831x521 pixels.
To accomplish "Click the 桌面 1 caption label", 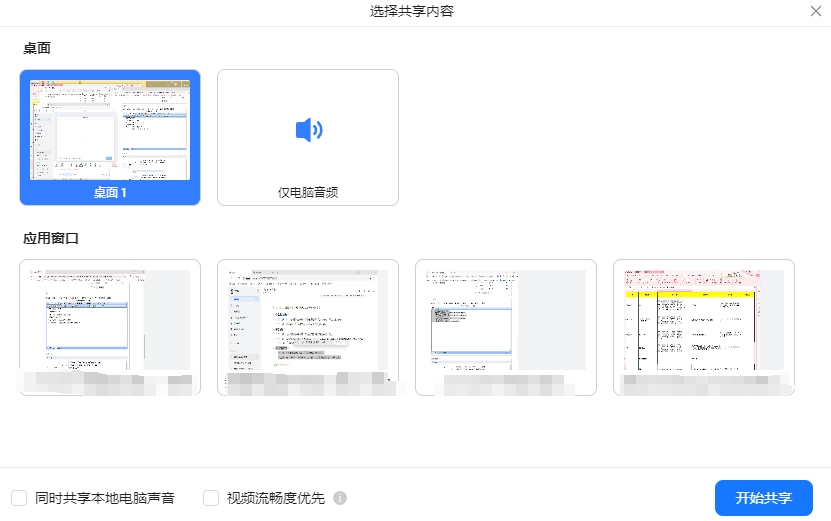I will pyautogui.click(x=110, y=192).
